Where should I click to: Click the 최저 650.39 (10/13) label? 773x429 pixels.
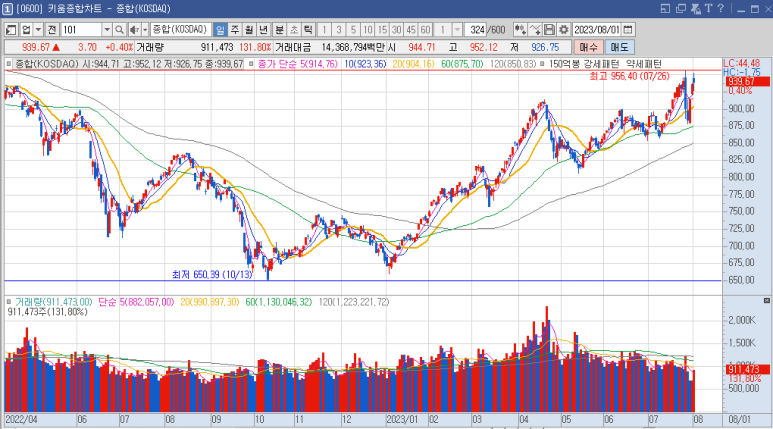(212, 275)
